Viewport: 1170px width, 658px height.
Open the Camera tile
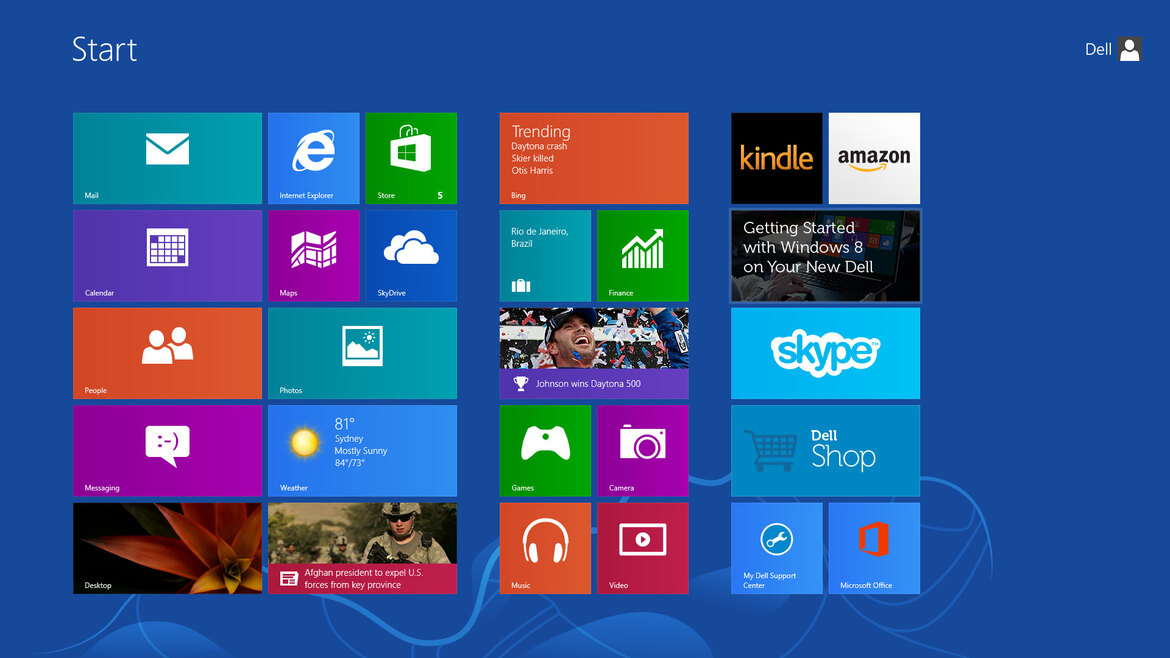642,451
